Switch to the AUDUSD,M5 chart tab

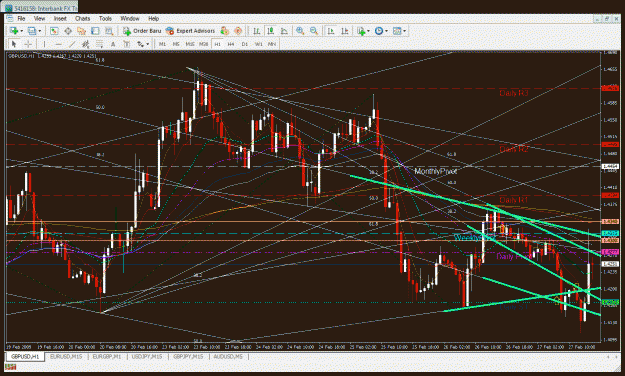point(228,356)
